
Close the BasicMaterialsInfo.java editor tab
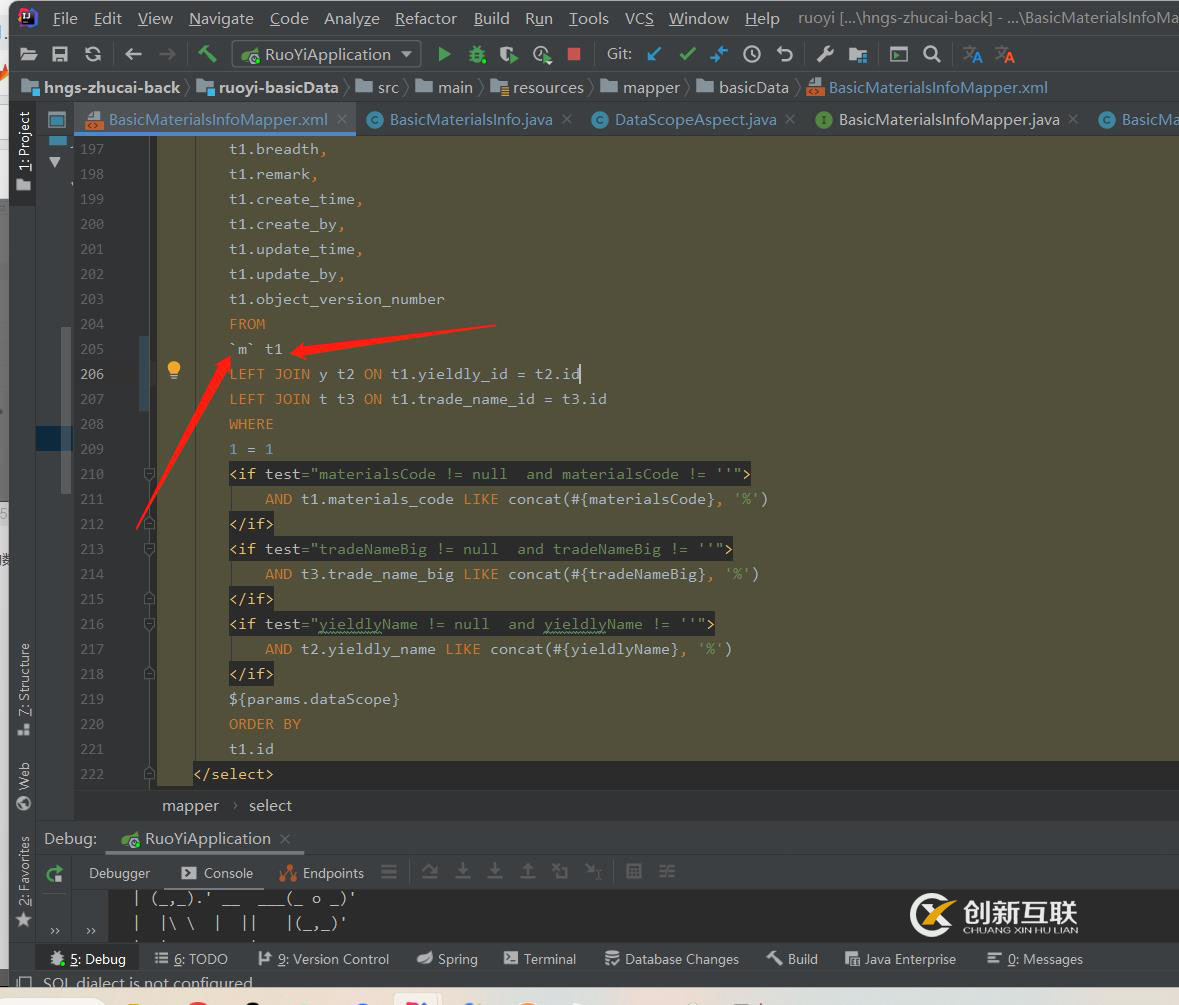click(566, 119)
